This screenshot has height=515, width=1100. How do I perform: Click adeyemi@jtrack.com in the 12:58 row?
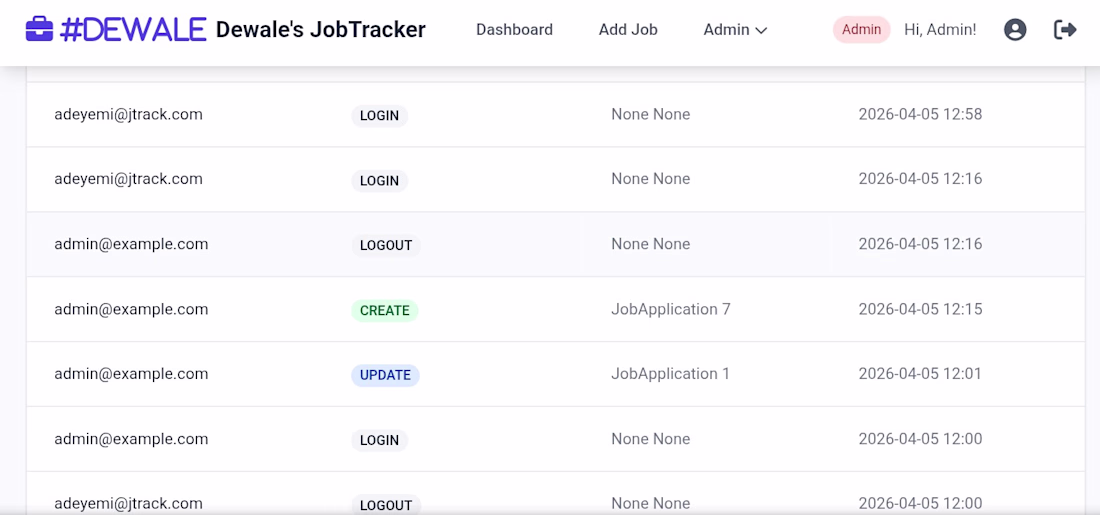(128, 114)
